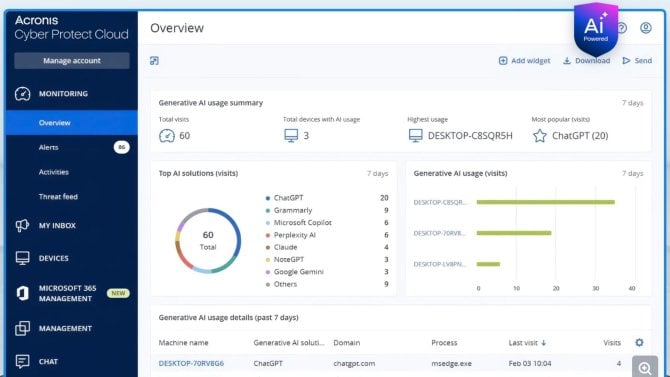Image resolution: width=670 pixels, height=377 pixels.
Task: Click the DESKTOP-70RV8 usage bar
Action: (x=514, y=233)
